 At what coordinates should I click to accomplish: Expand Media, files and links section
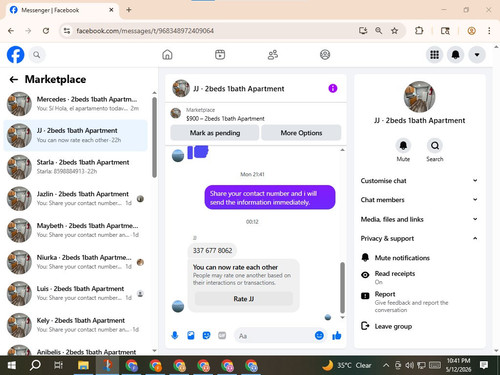pyautogui.click(x=419, y=219)
